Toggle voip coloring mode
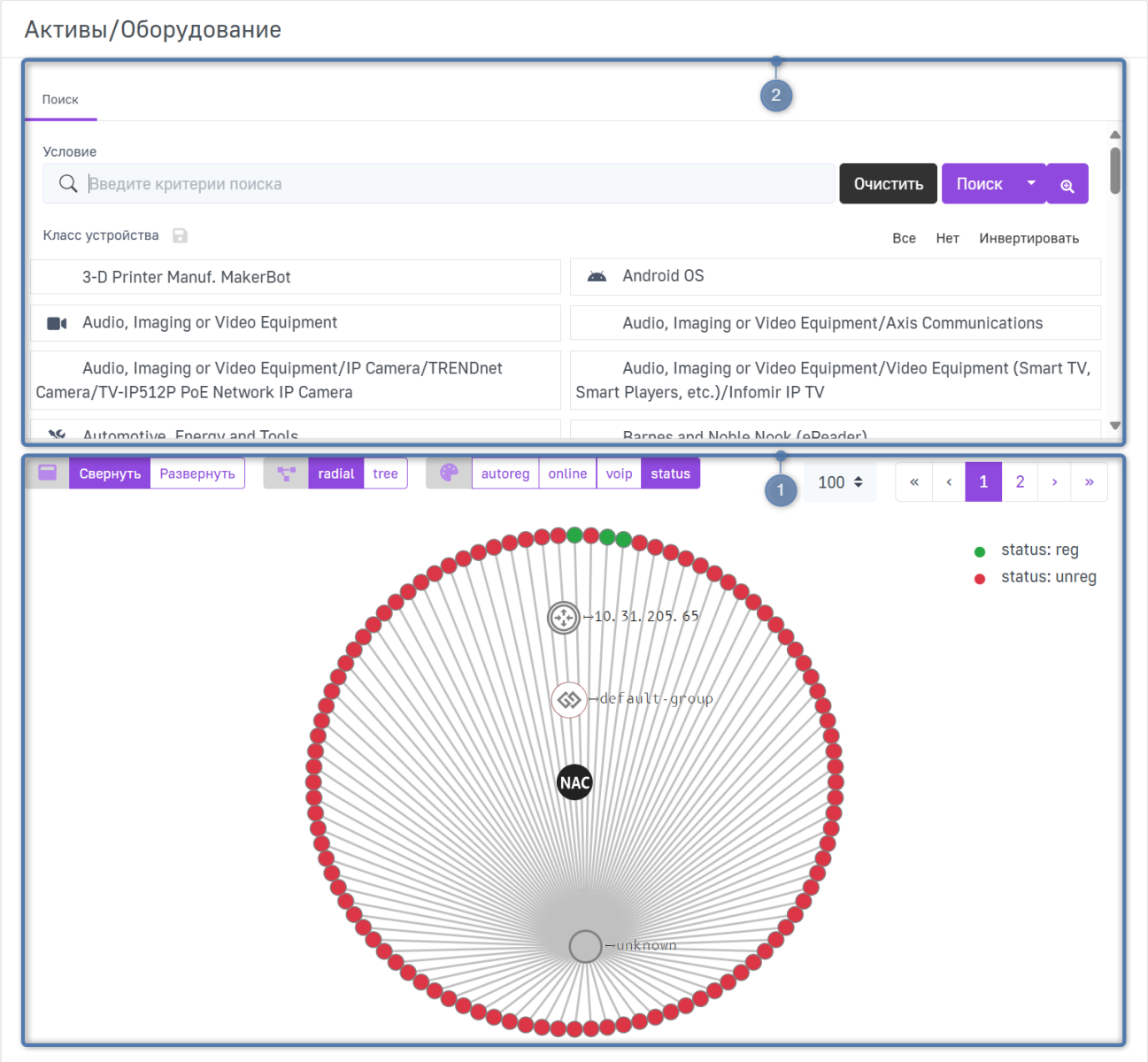 coord(619,473)
